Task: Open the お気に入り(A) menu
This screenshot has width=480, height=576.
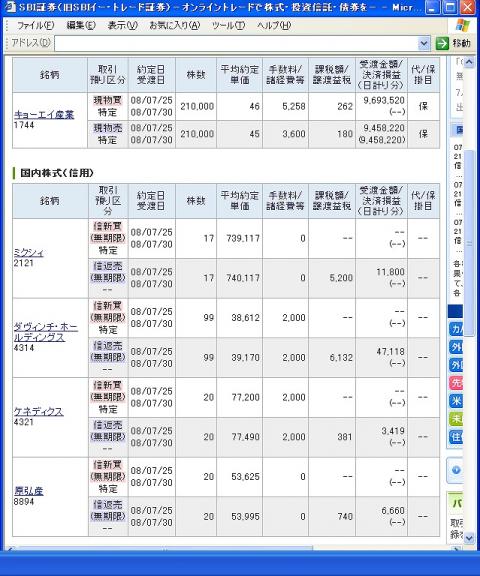Action: pos(174,25)
